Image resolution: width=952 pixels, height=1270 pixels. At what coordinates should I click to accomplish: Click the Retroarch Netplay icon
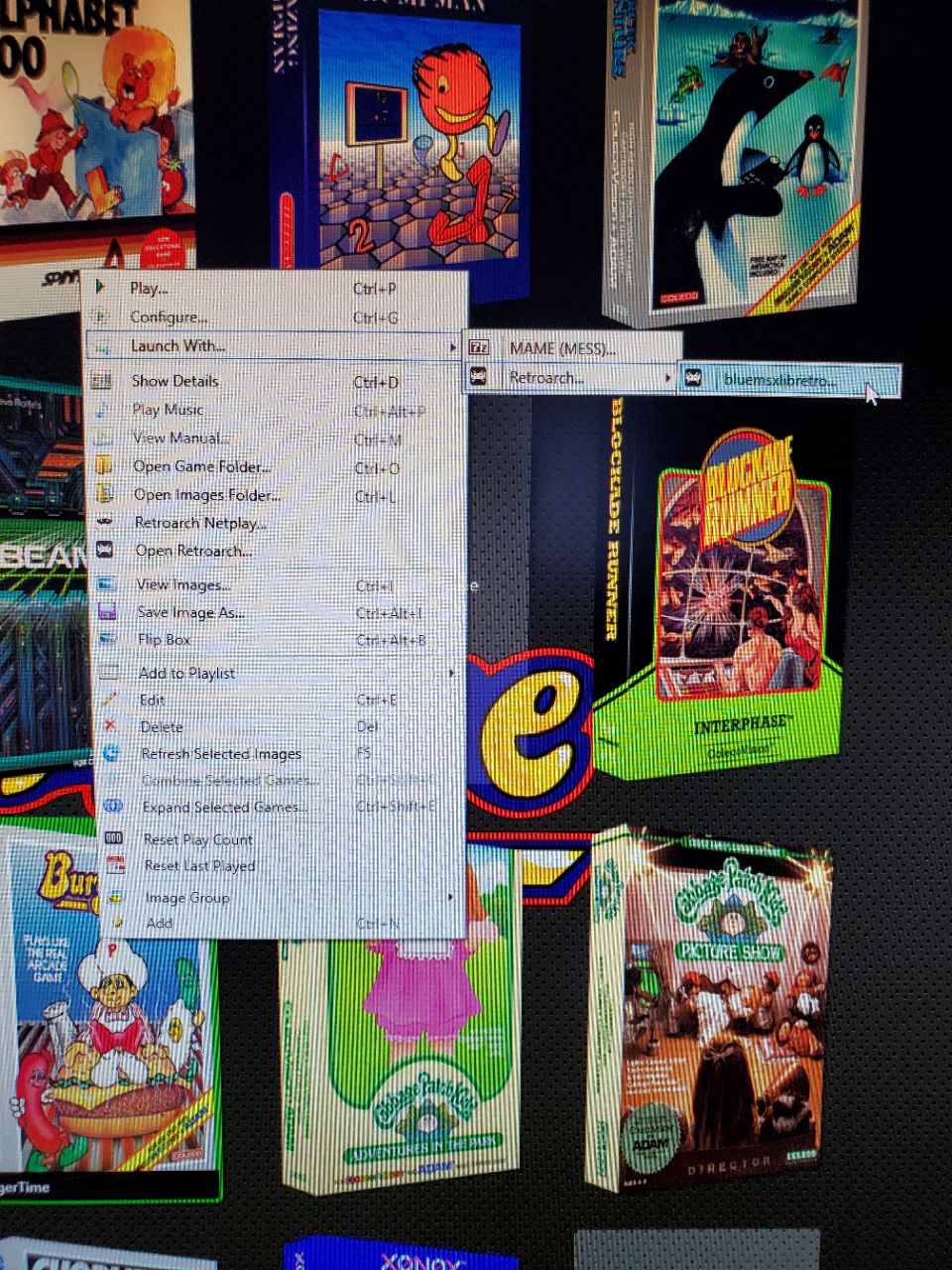pyautogui.click(x=103, y=521)
